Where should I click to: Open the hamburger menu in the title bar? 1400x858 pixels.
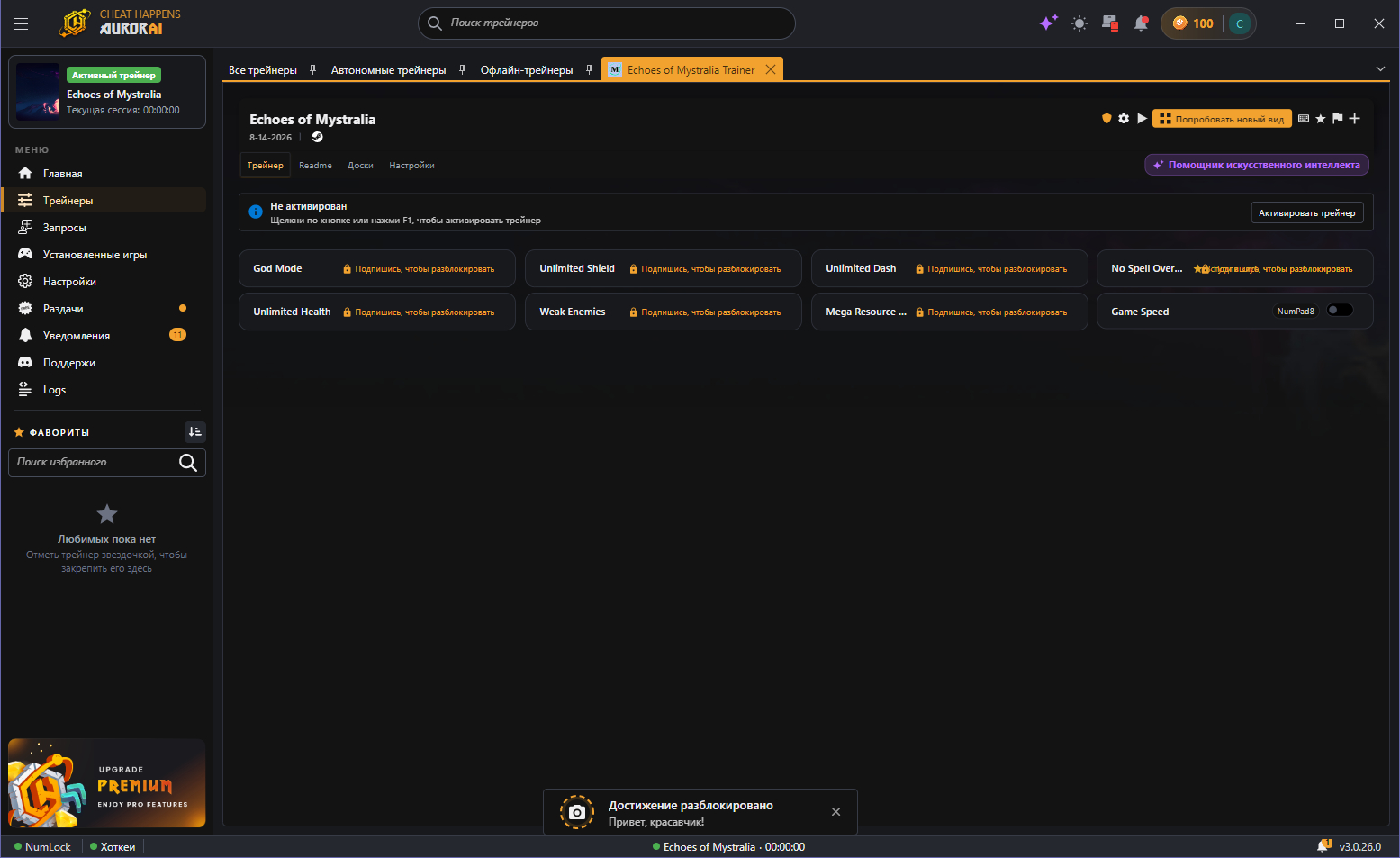click(21, 23)
